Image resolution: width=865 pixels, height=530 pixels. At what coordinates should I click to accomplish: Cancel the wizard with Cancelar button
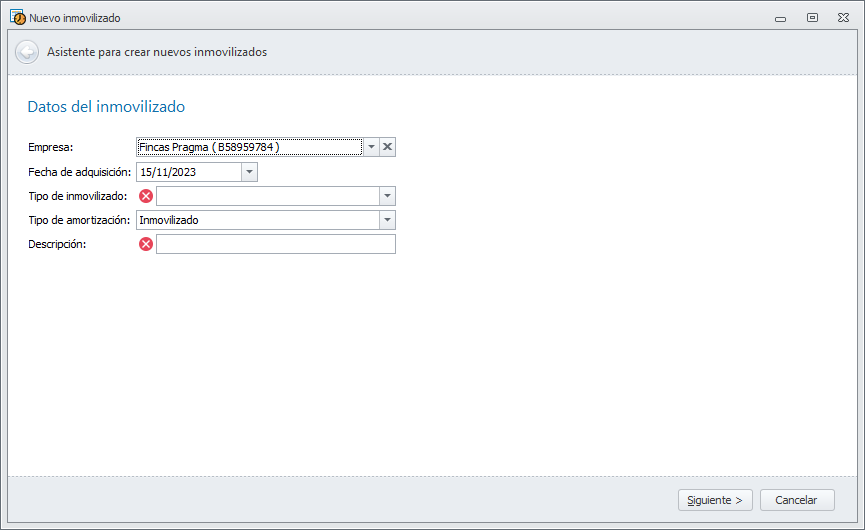(x=797, y=500)
